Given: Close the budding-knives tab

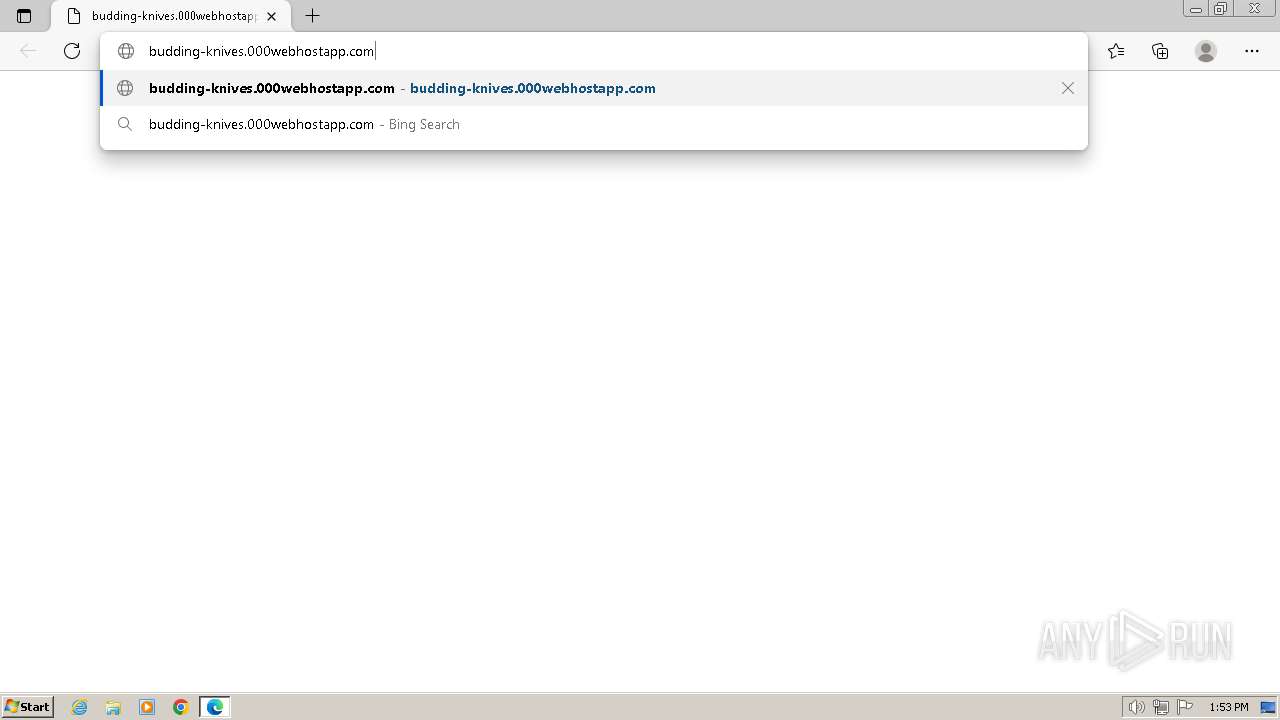Looking at the screenshot, I should tap(271, 16).
